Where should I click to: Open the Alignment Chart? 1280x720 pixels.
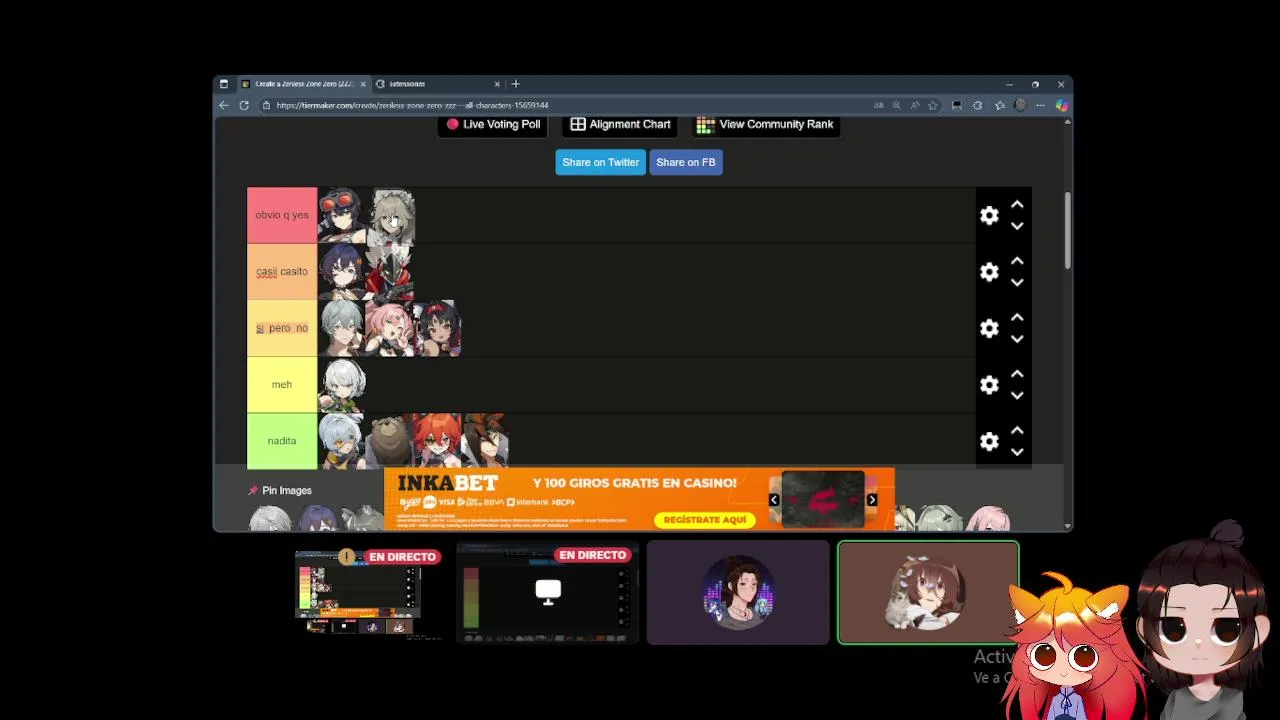click(x=620, y=124)
